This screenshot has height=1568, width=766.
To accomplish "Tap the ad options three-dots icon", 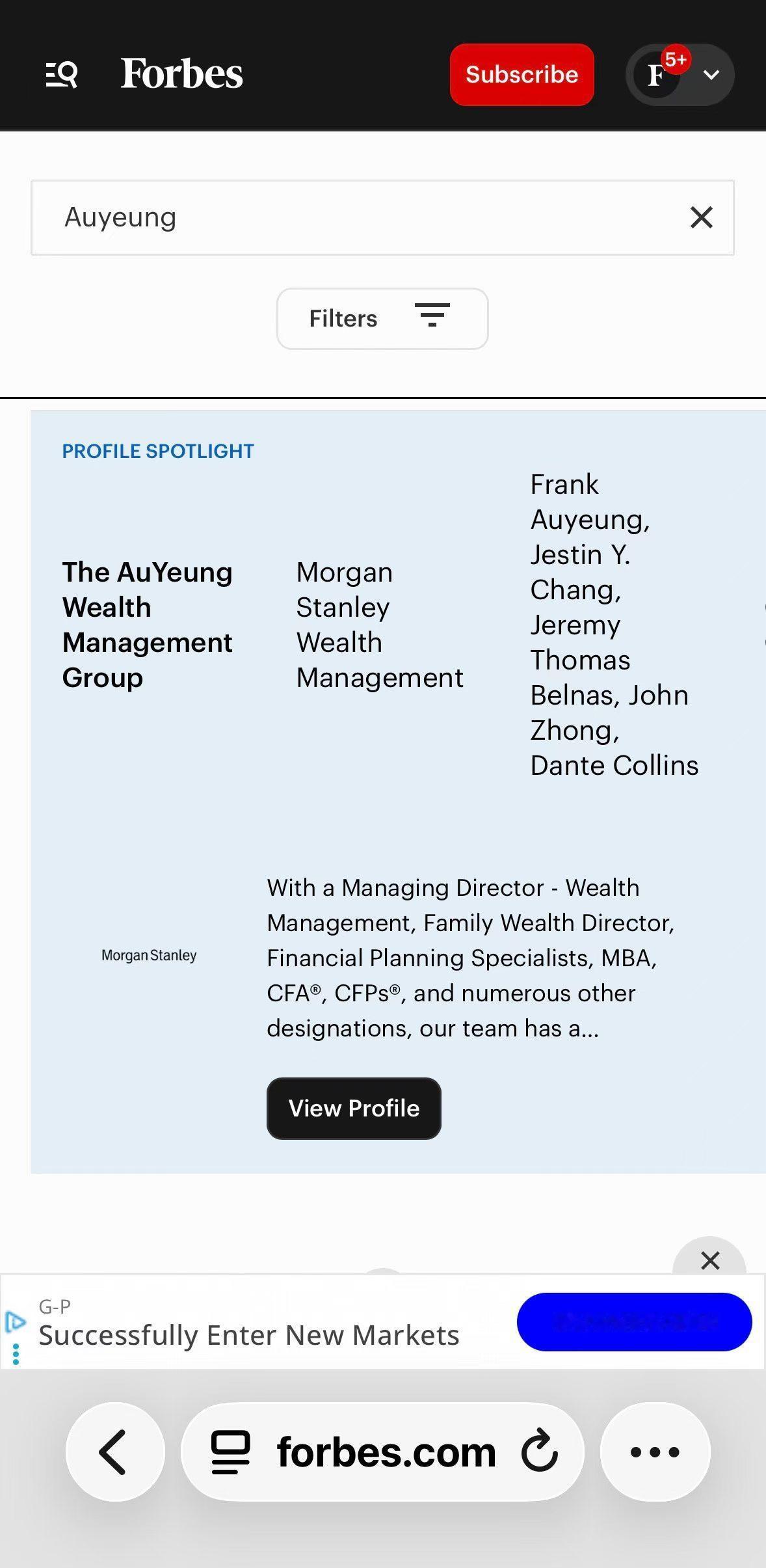I will [16, 1355].
